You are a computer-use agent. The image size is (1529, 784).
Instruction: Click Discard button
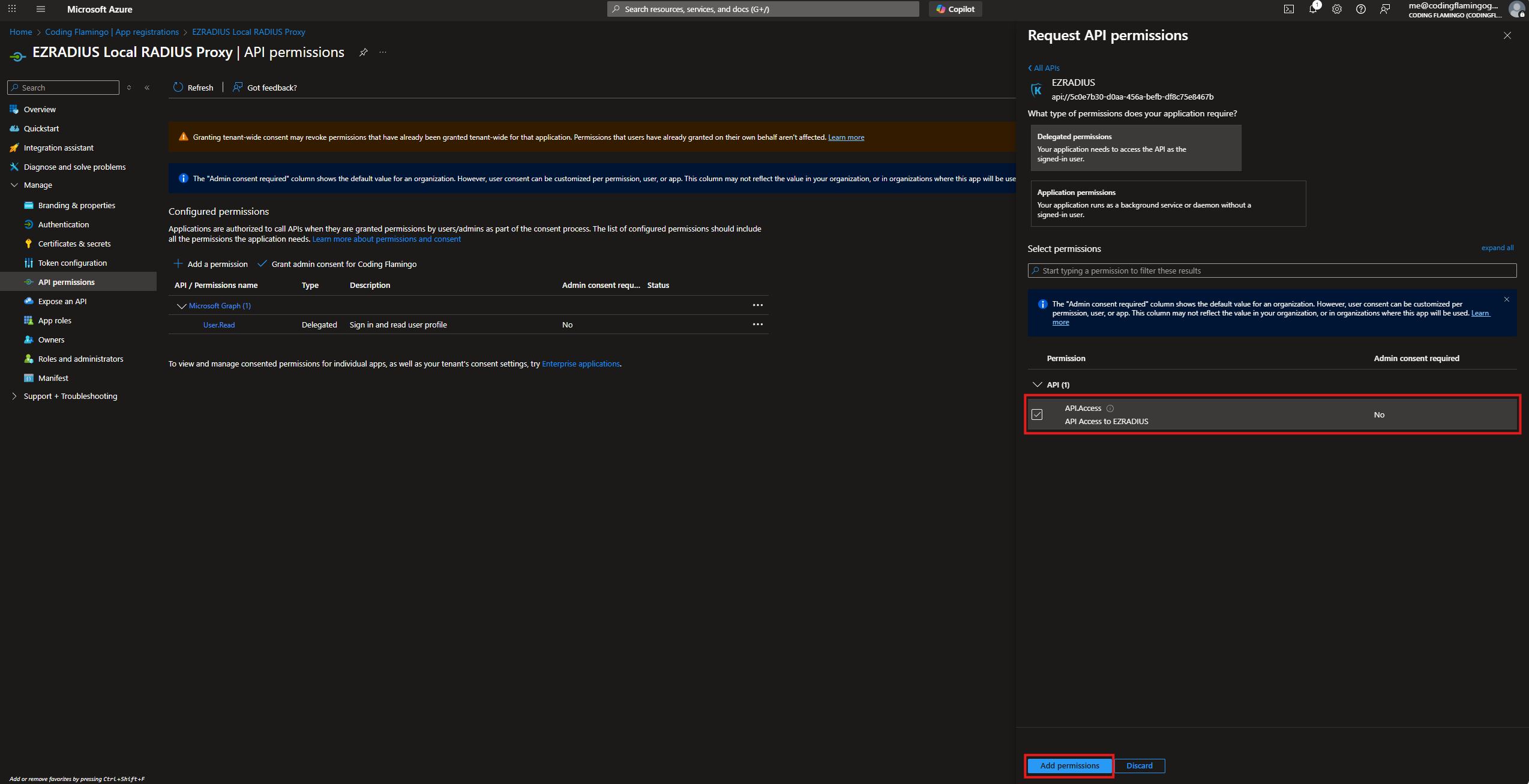point(1139,765)
